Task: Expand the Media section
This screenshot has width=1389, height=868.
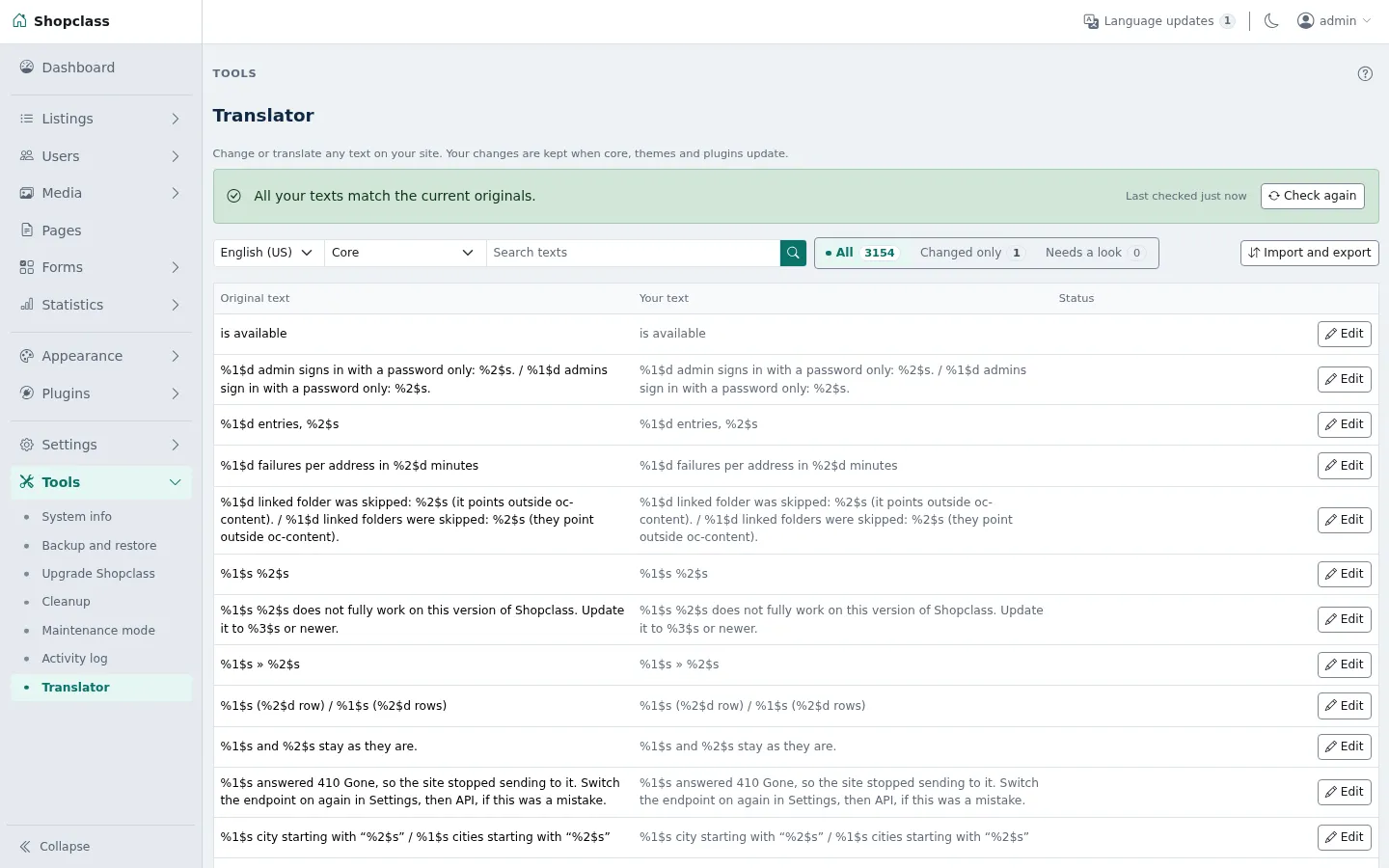Action: tap(101, 193)
